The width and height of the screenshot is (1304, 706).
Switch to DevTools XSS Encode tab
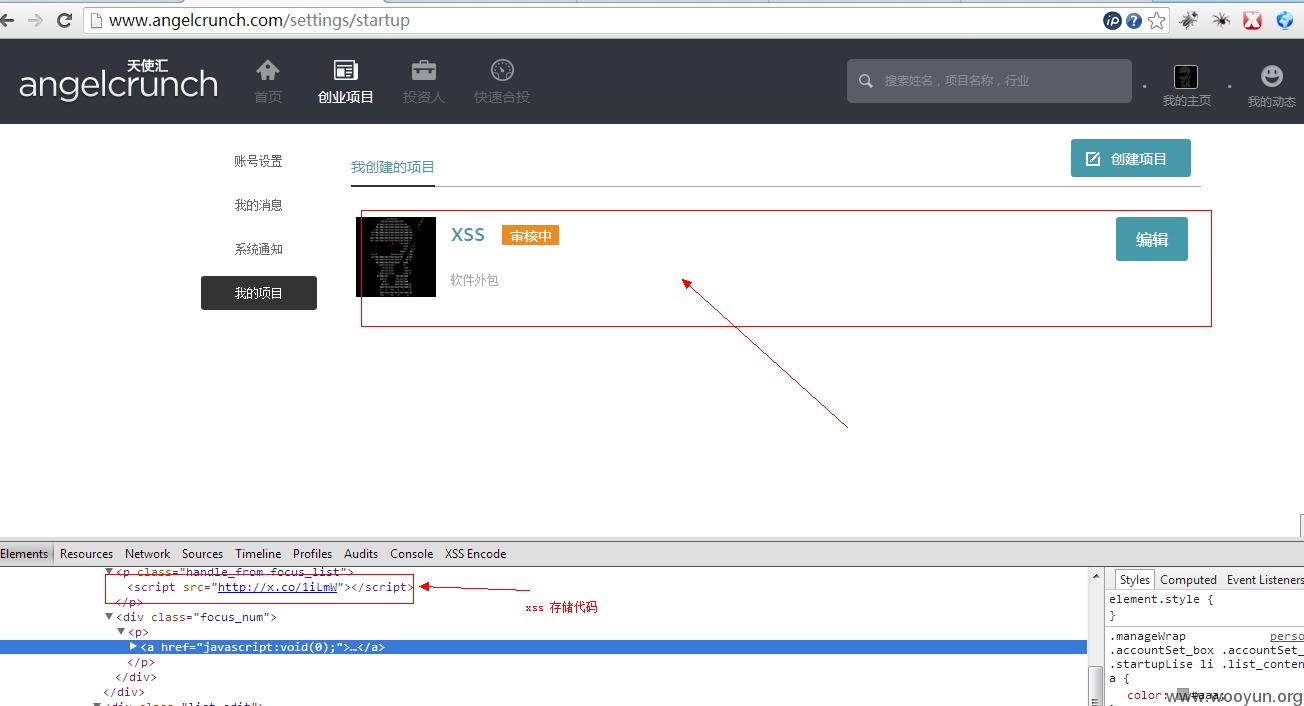pyautogui.click(x=475, y=554)
